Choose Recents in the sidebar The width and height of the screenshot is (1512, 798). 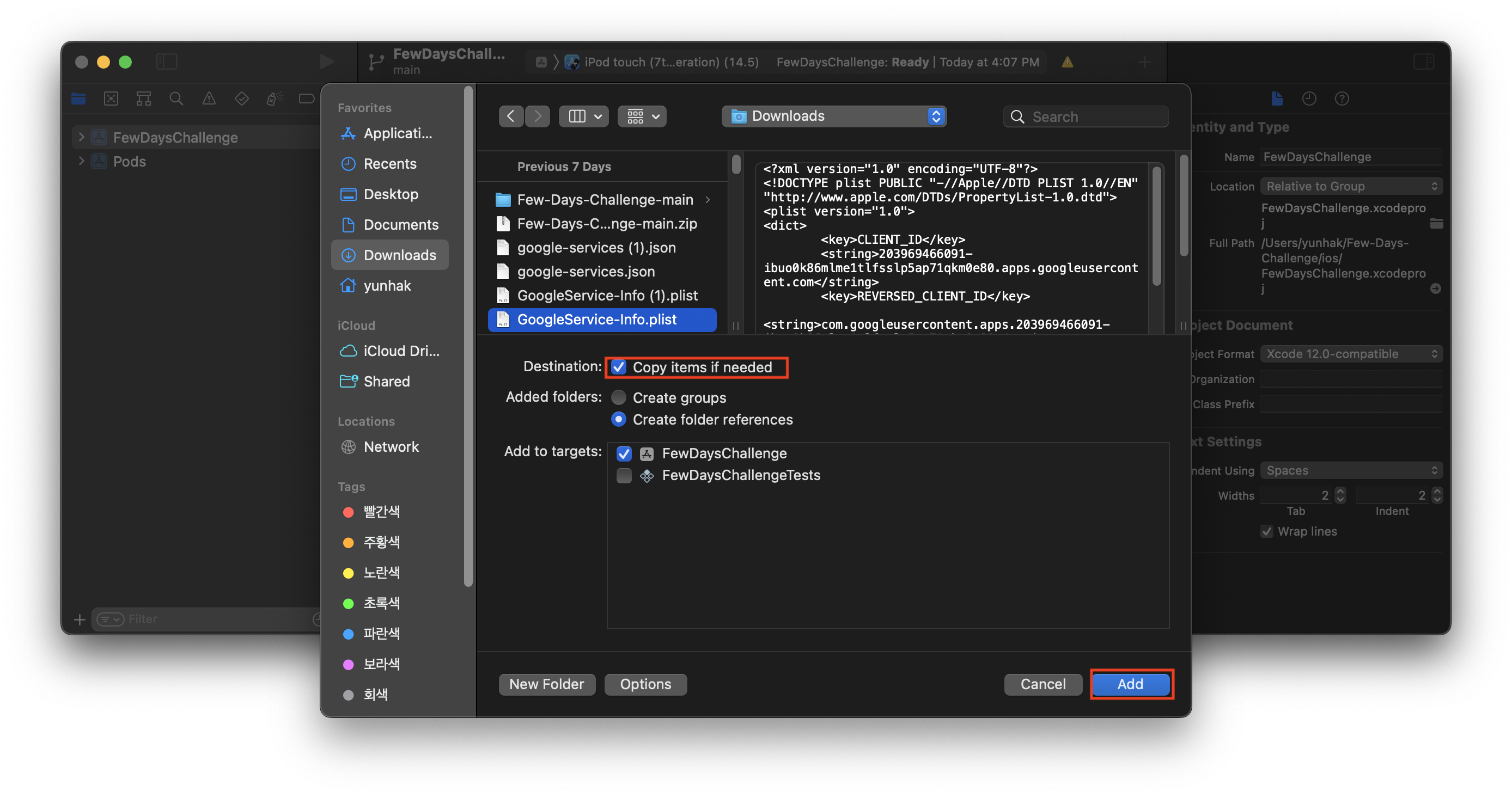click(390, 164)
